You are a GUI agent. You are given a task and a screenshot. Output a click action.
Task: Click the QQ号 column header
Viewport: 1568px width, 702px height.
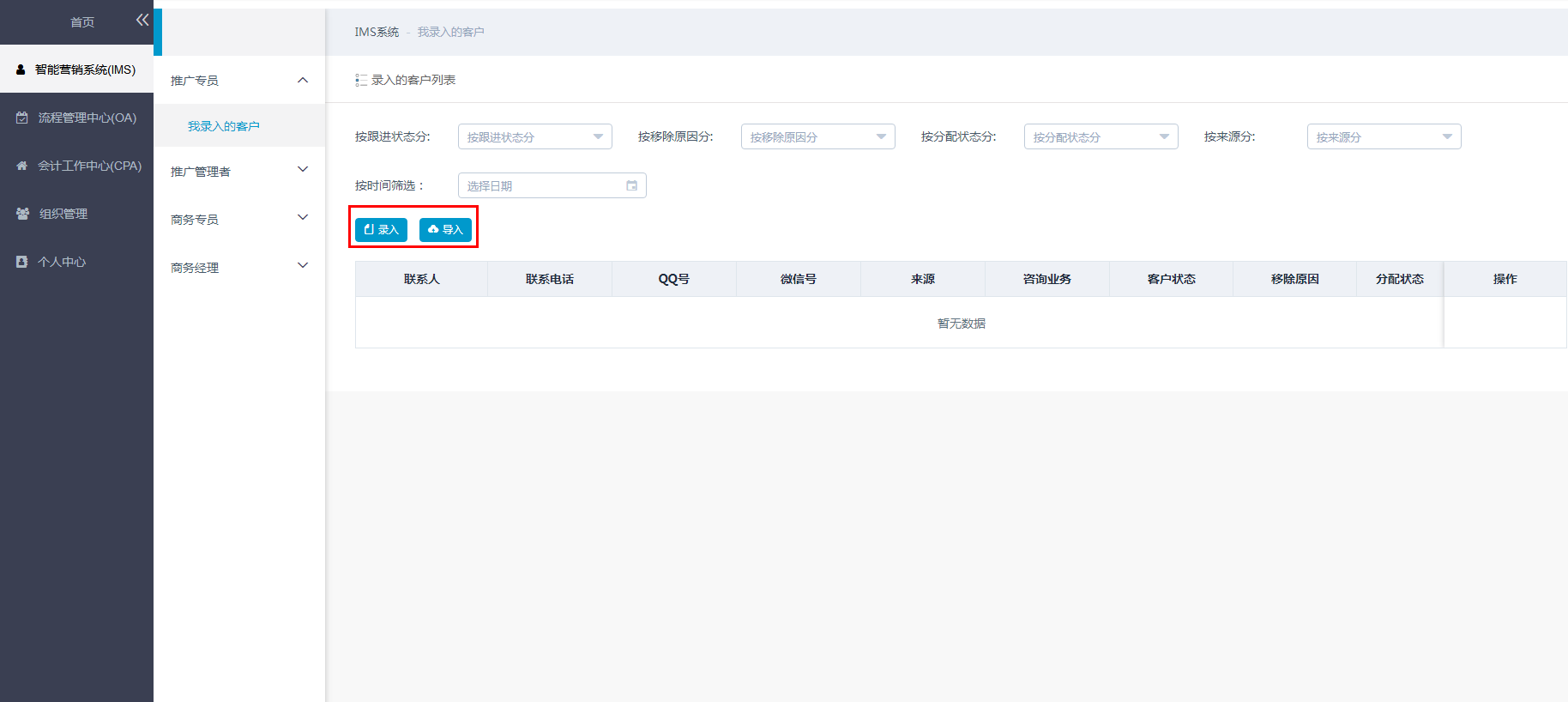point(674,279)
